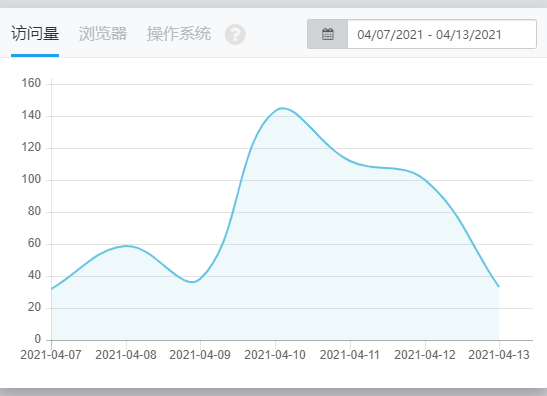
Task: Click the calendar icon button
Action: 328,34
